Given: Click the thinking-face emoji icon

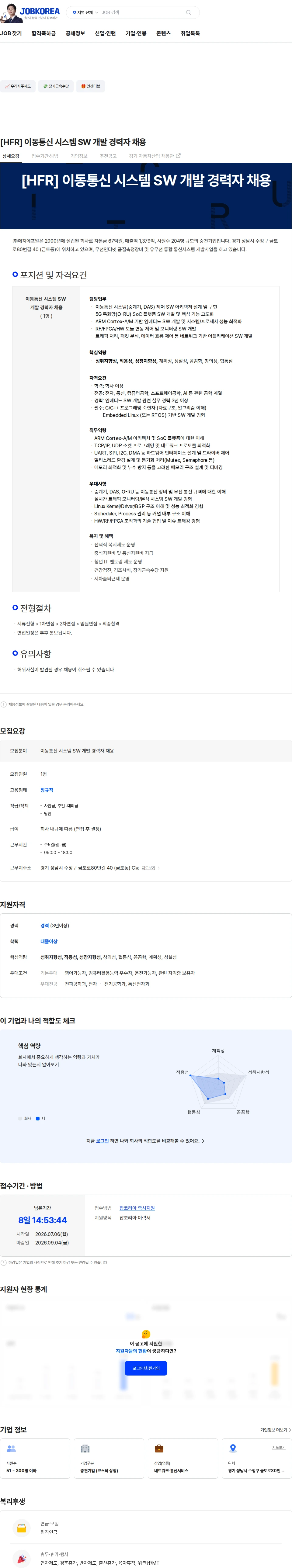Looking at the screenshot, I should 146,1334.
